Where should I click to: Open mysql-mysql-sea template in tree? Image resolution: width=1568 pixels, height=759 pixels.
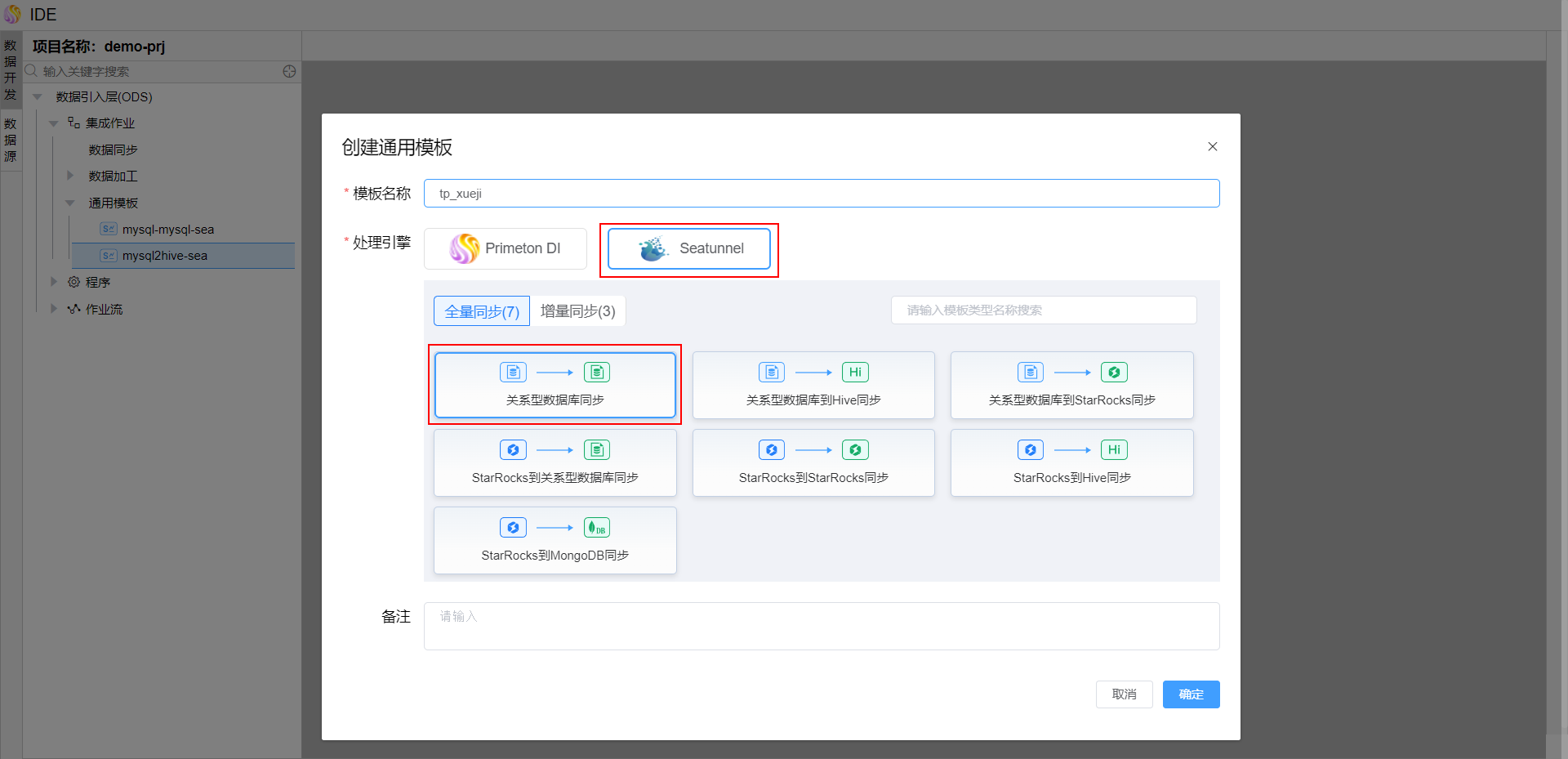[x=168, y=230]
